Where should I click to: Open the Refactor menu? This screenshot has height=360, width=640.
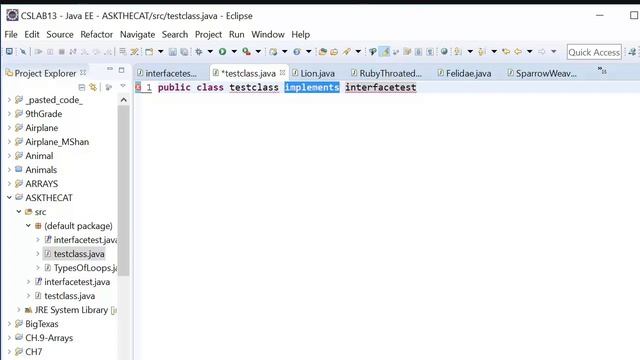pyautogui.click(x=96, y=34)
